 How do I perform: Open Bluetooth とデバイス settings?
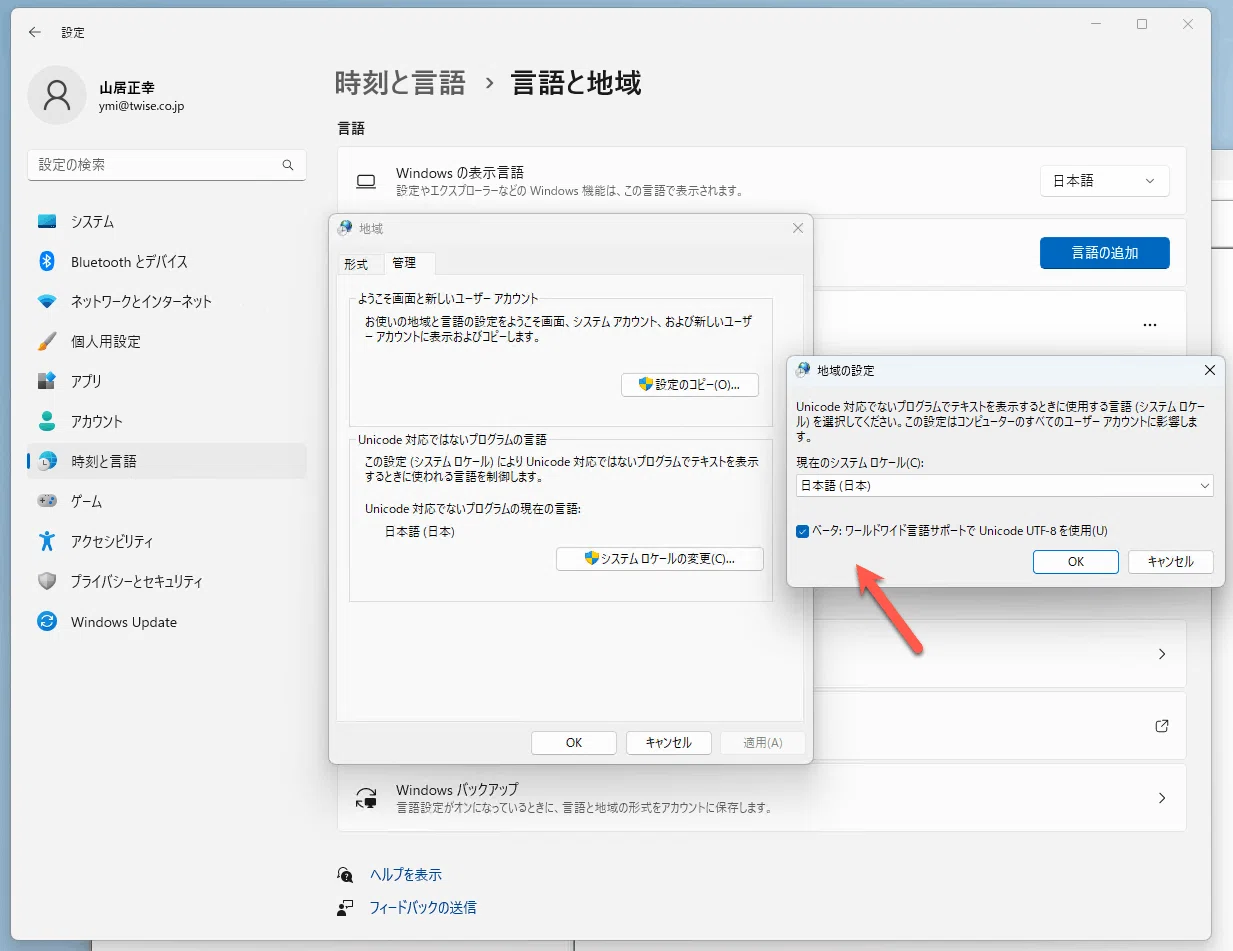click(167, 262)
